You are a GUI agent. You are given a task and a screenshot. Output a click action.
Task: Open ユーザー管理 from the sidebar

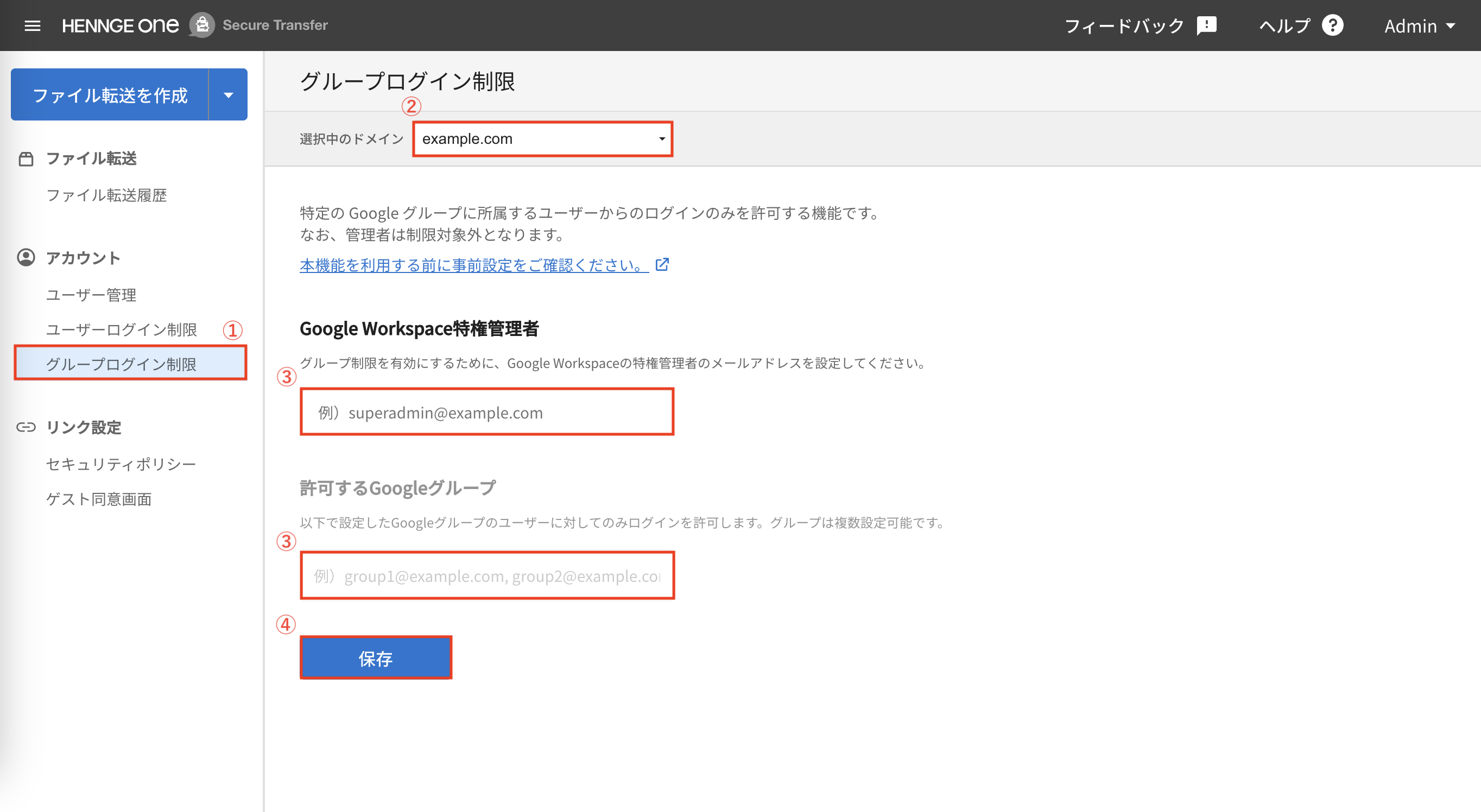pyautogui.click(x=91, y=295)
